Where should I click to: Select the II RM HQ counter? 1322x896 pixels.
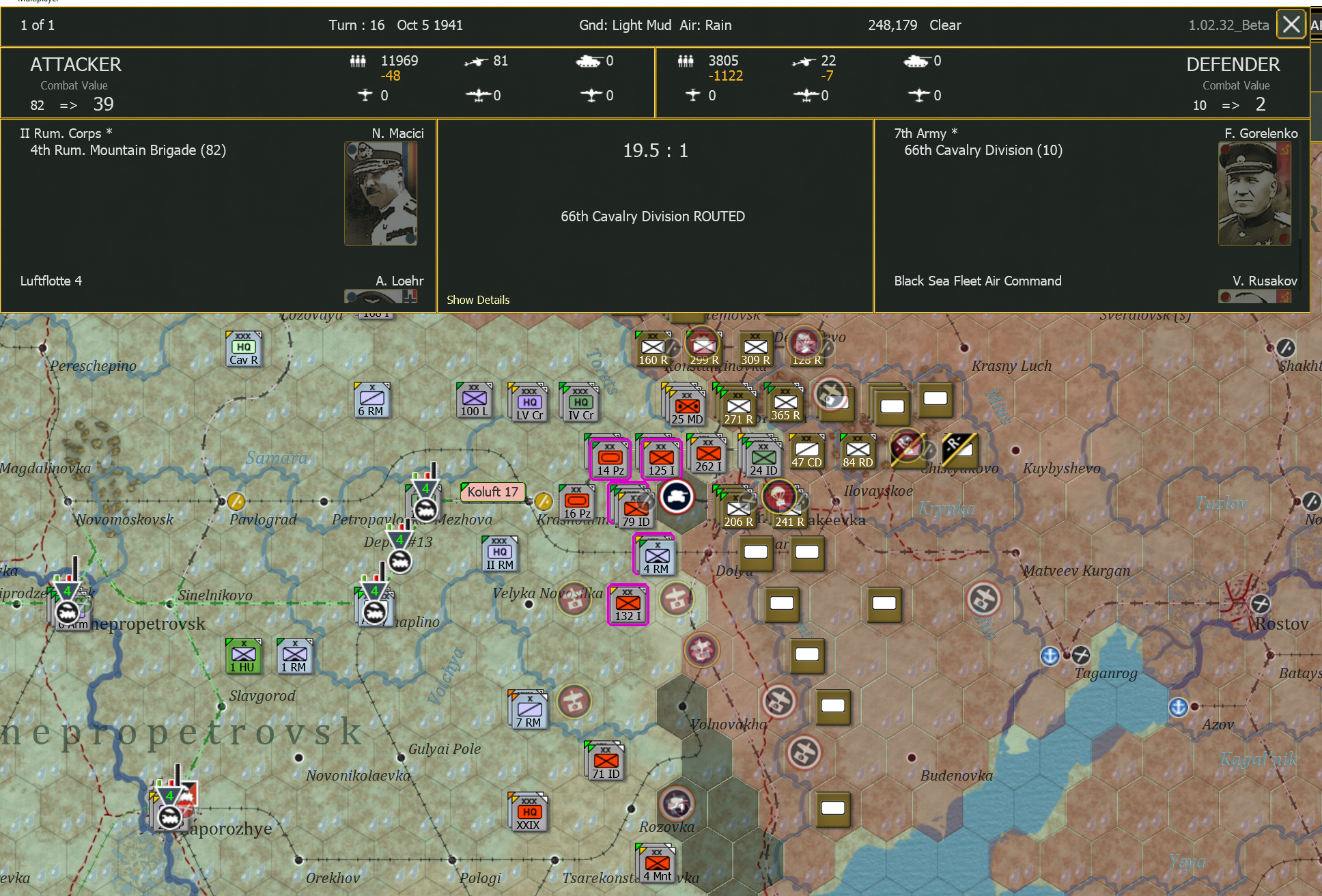tap(500, 554)
